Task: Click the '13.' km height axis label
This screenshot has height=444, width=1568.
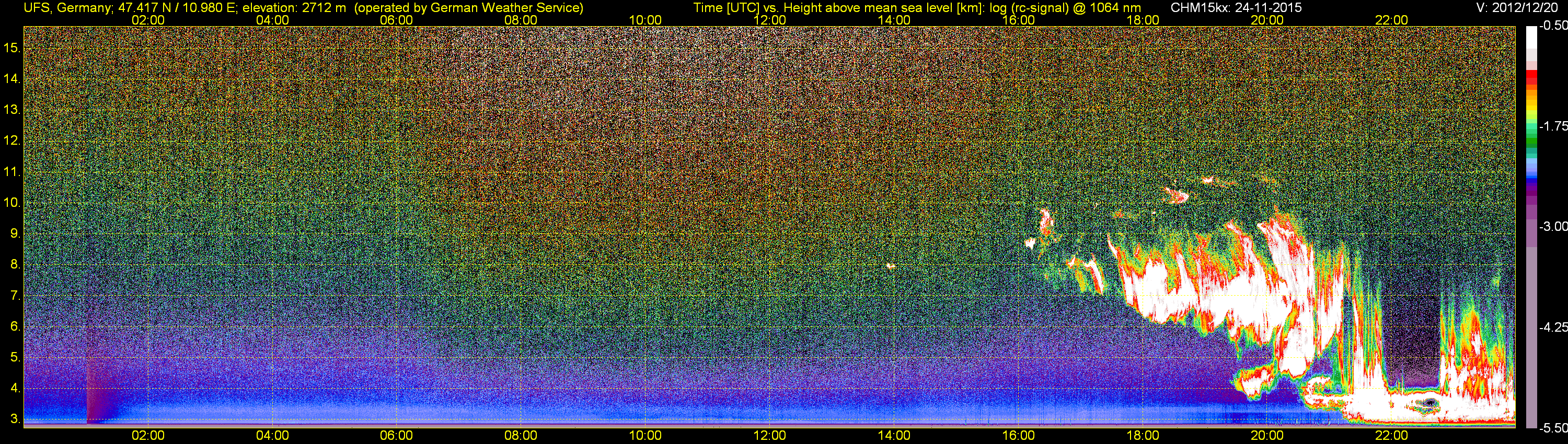Action: click(13, 110)
